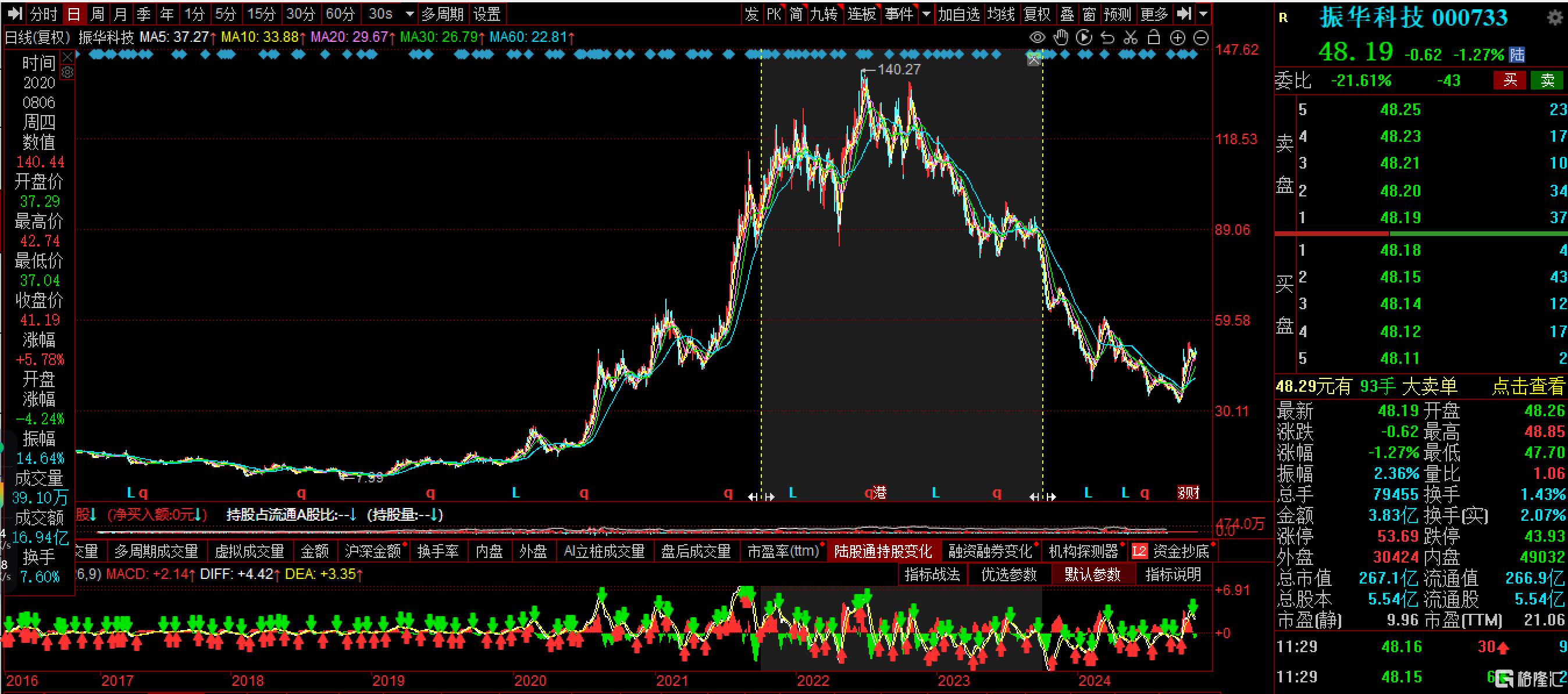
Task: Close the data panel with X icon
Action: 67,57
